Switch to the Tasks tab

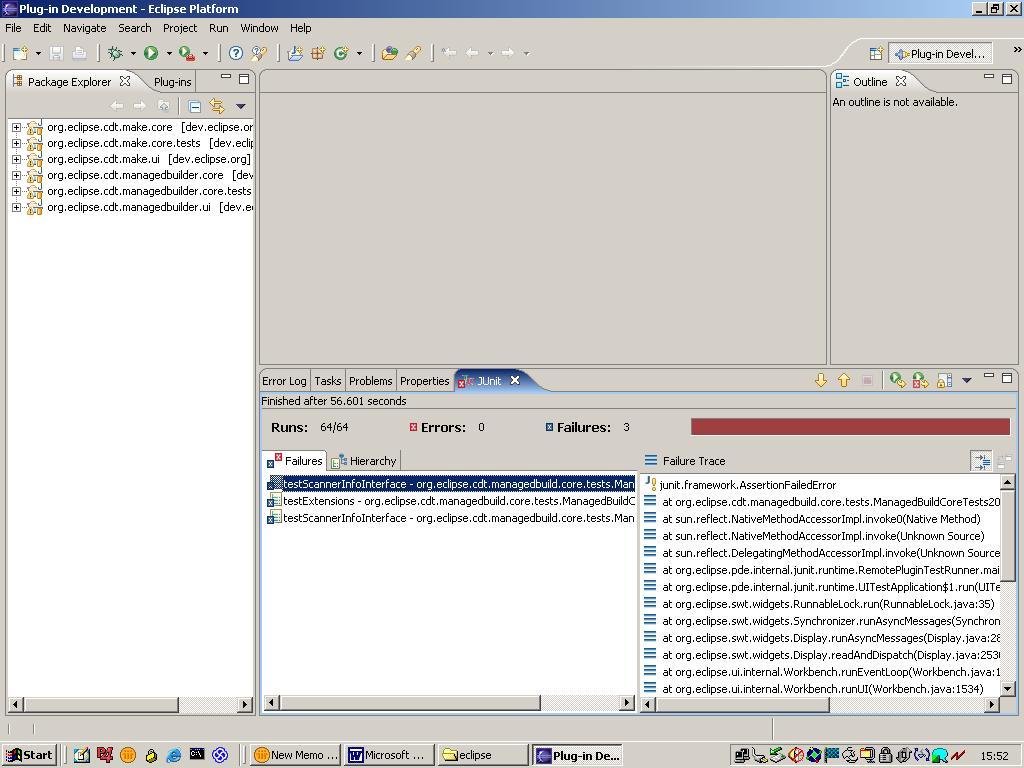point(327,381)
